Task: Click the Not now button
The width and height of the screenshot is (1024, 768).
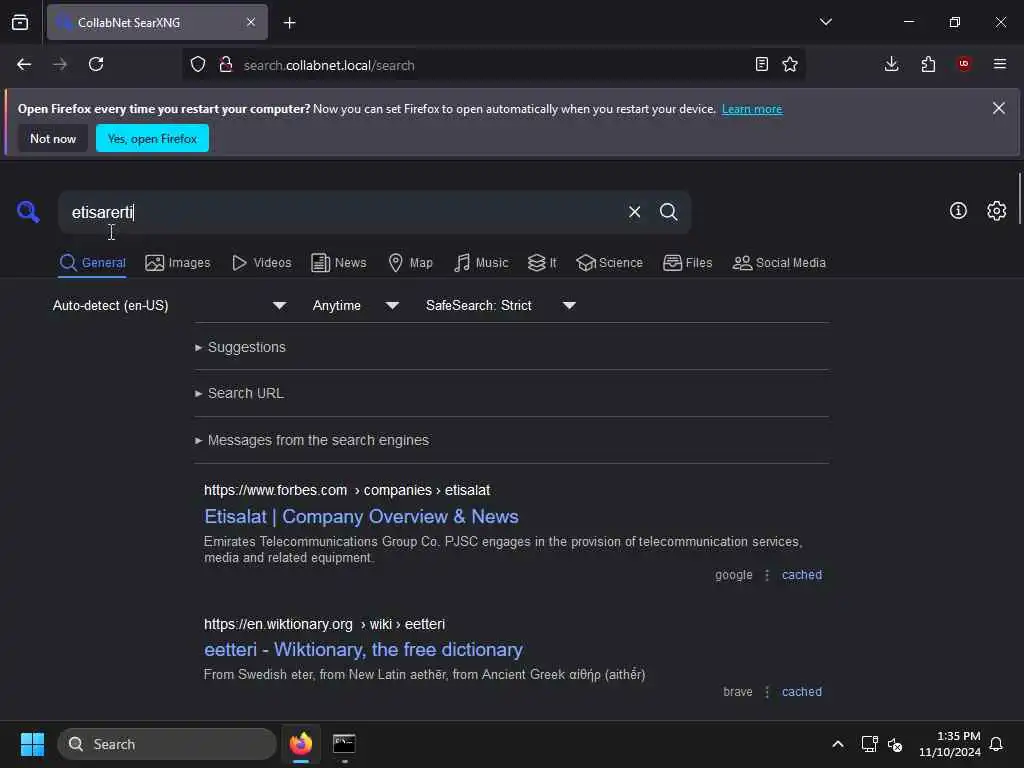Action: coord(53,138)
